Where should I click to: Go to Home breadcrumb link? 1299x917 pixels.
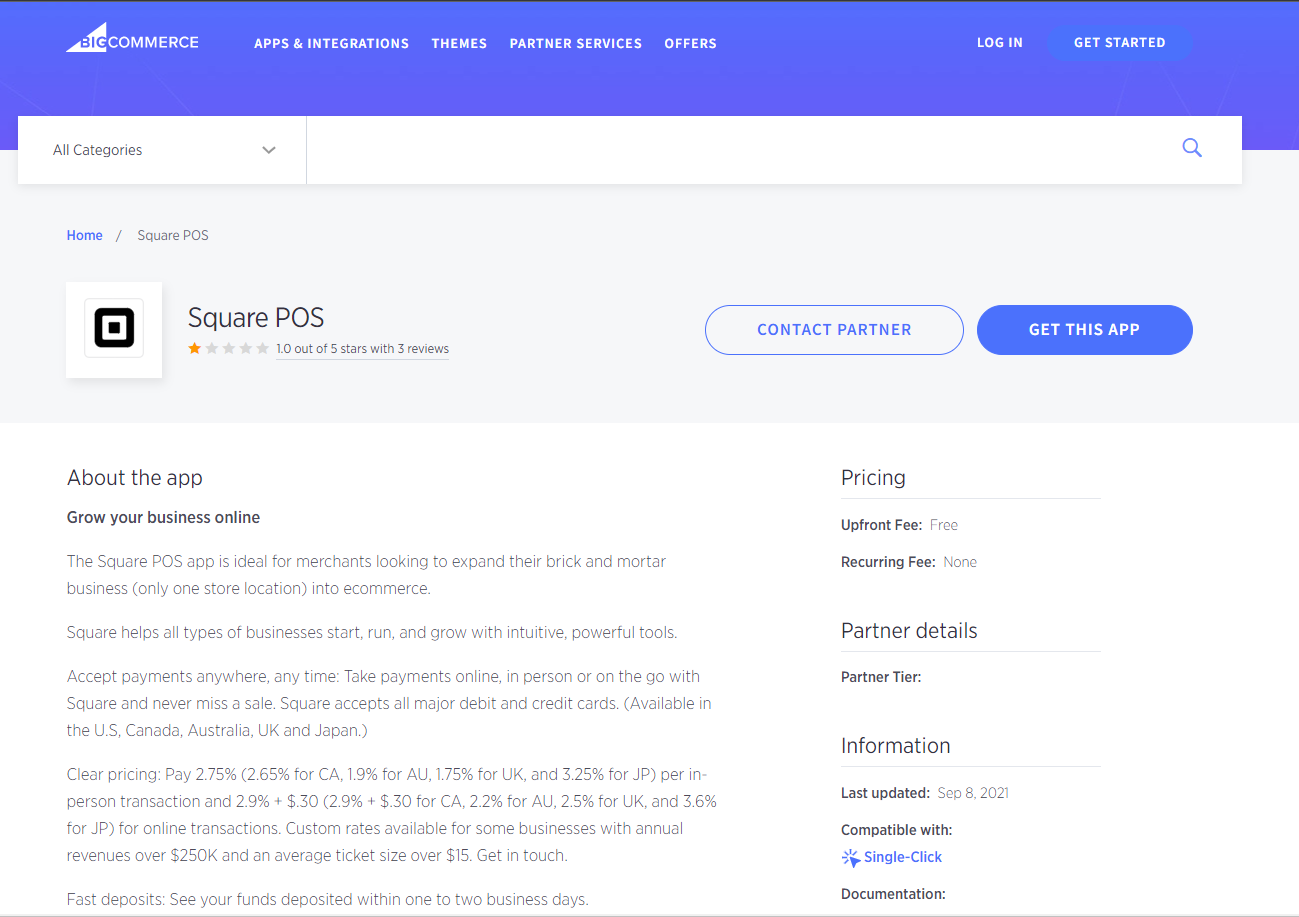[84, 235]
